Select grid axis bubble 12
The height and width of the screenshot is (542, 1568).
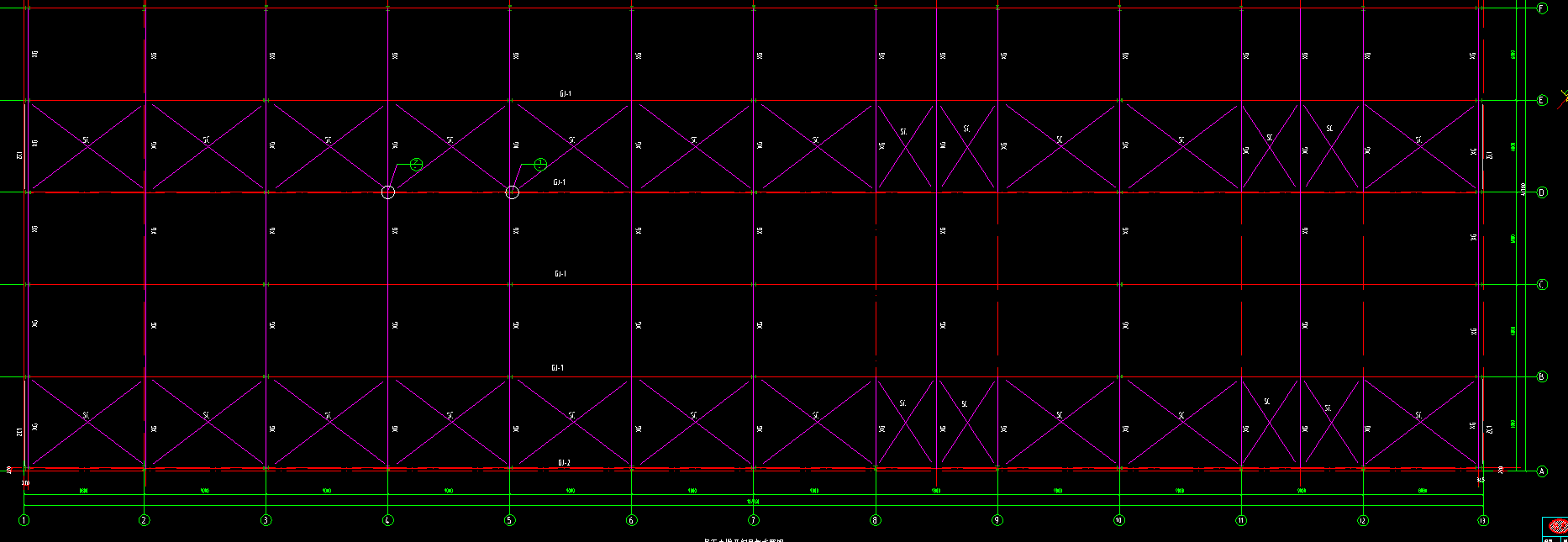coord(1363,520)
